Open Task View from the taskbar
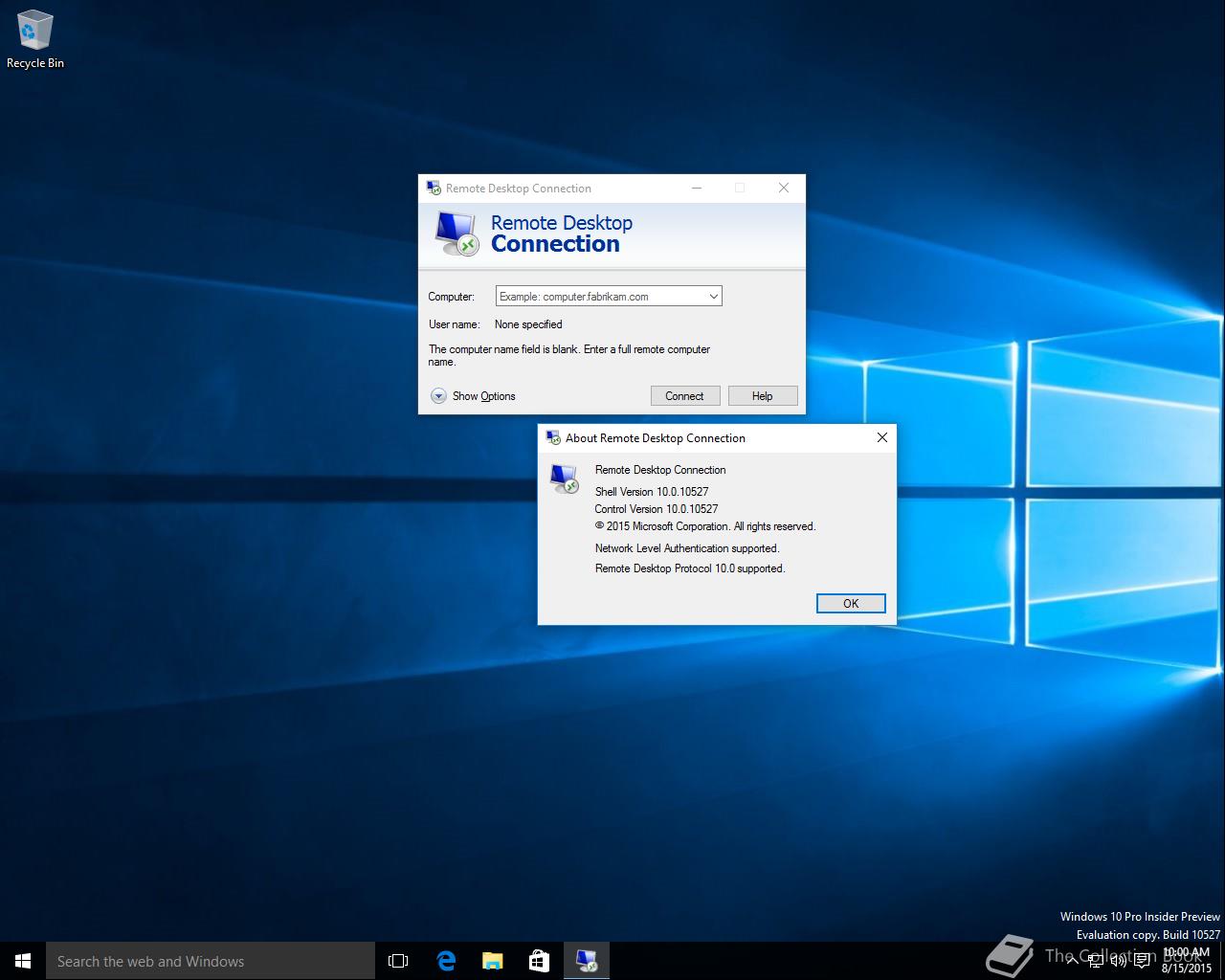 coord(398,961)
